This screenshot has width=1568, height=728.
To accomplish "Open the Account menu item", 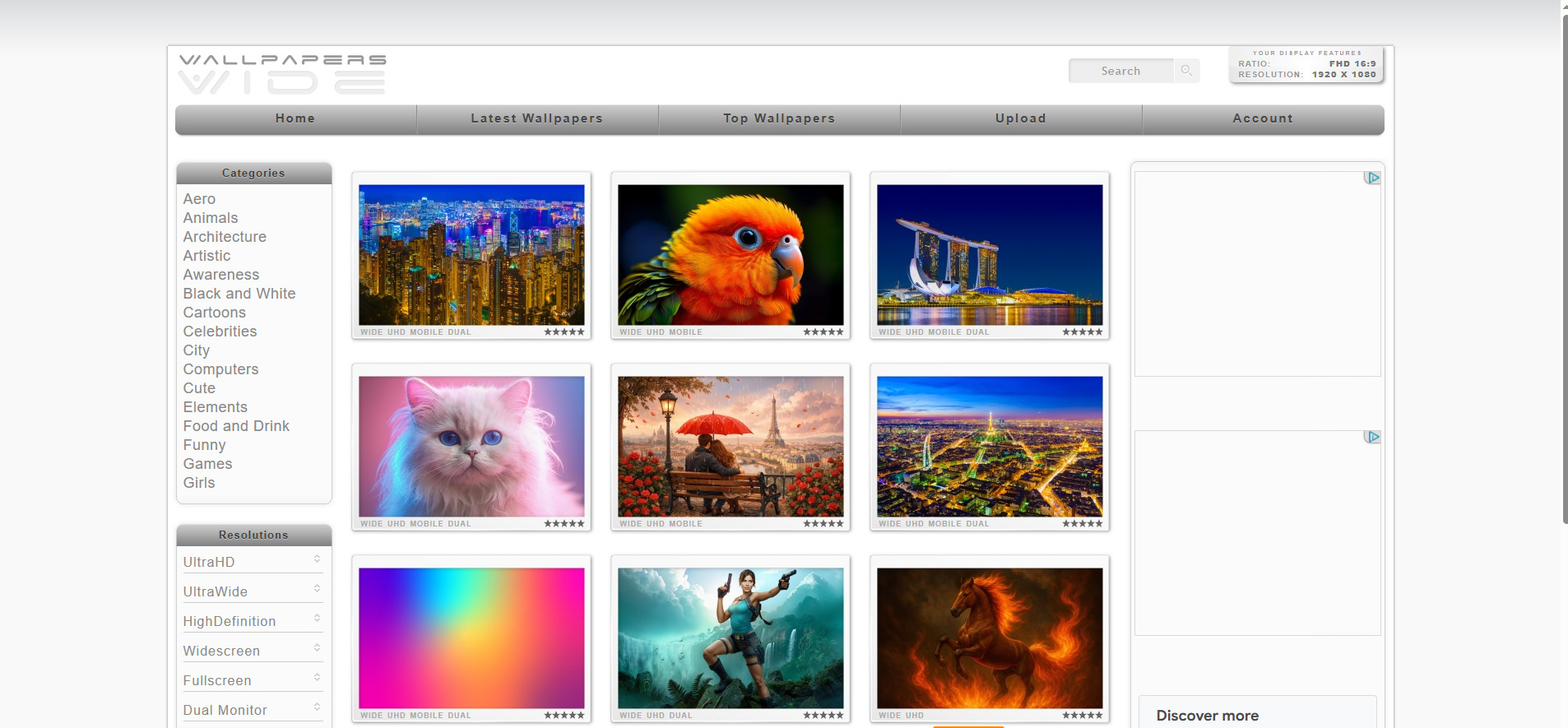I will click(1263, 118).
